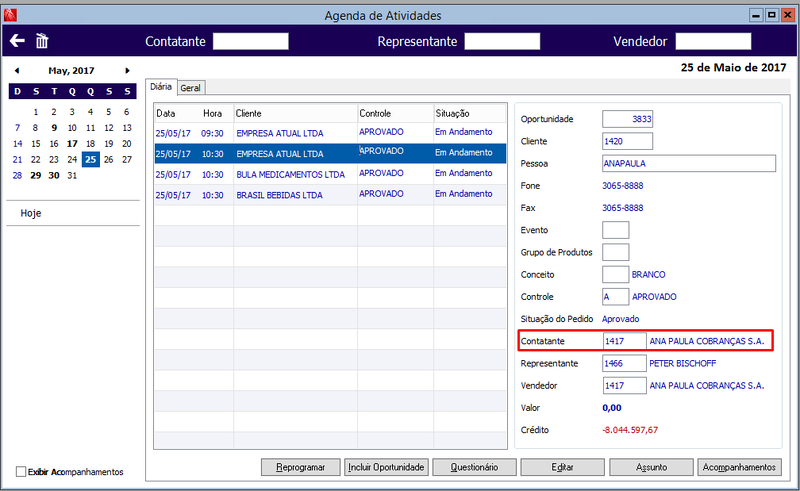Select day 26 in calendar

point(109,159)
